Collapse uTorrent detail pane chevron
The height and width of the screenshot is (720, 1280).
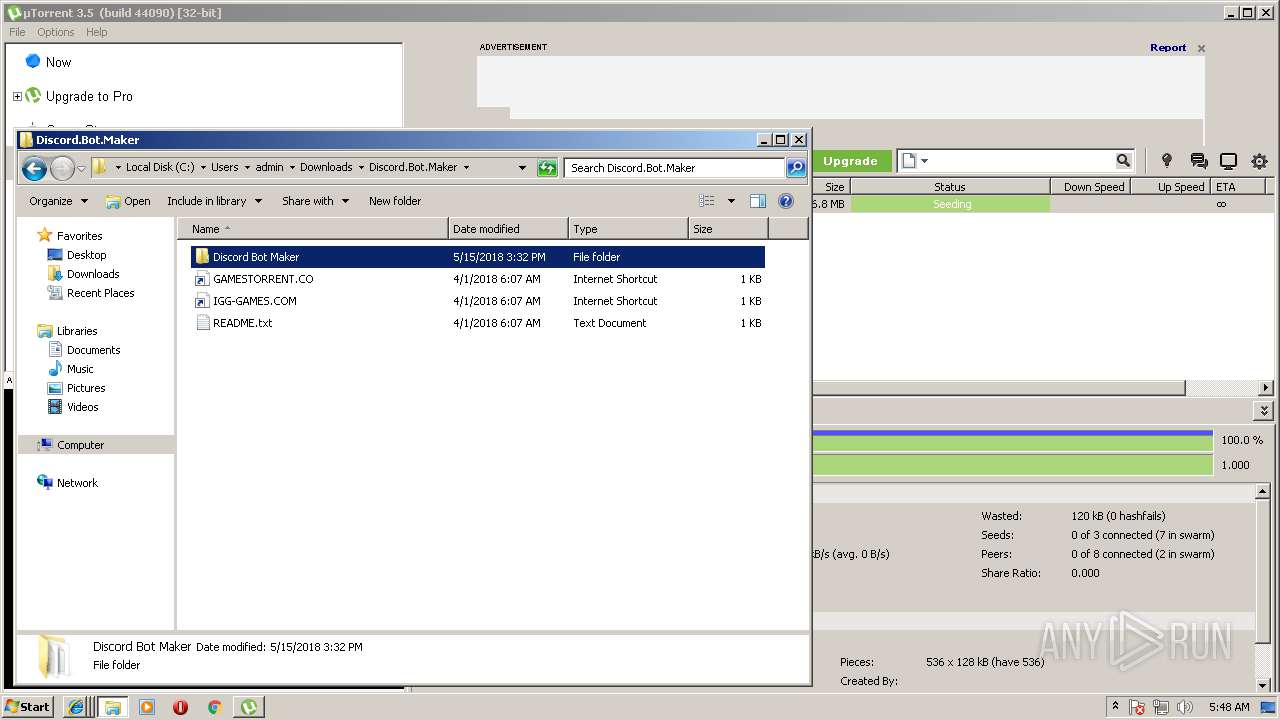[x=1264, y=411]
